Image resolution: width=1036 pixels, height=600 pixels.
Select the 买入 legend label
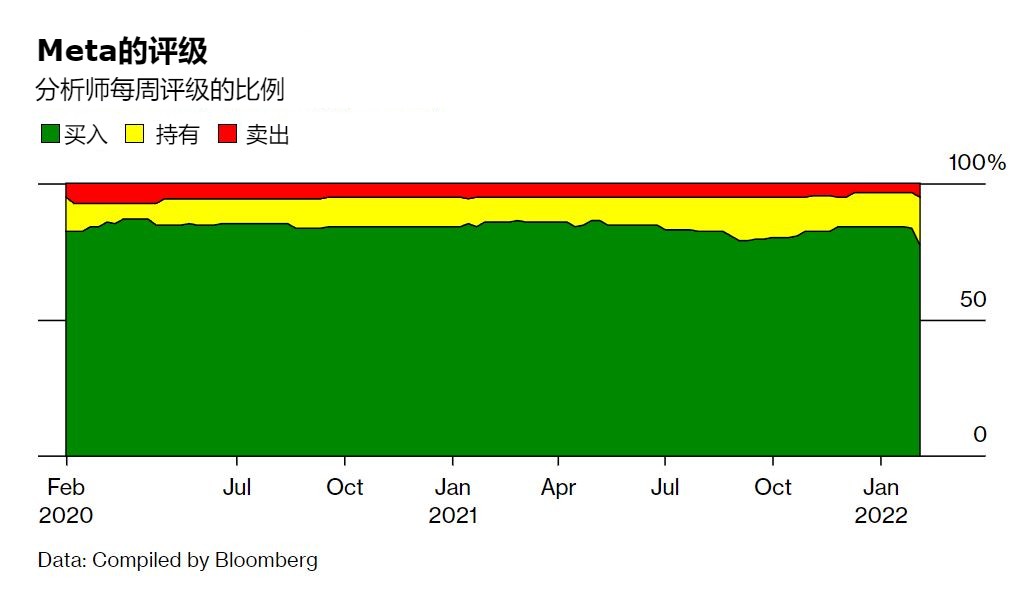click(x=86, y=135)
